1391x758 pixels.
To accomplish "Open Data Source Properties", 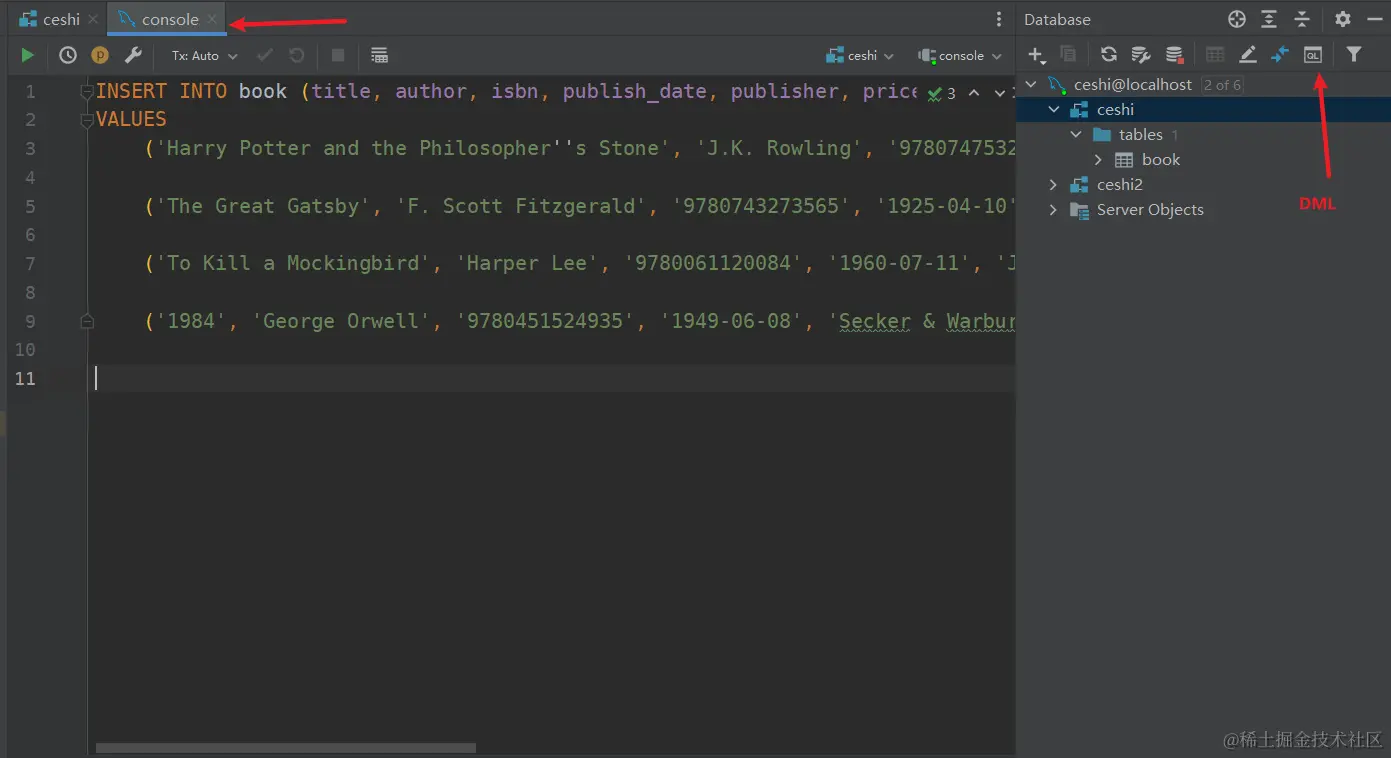I will coord(1141,55).
